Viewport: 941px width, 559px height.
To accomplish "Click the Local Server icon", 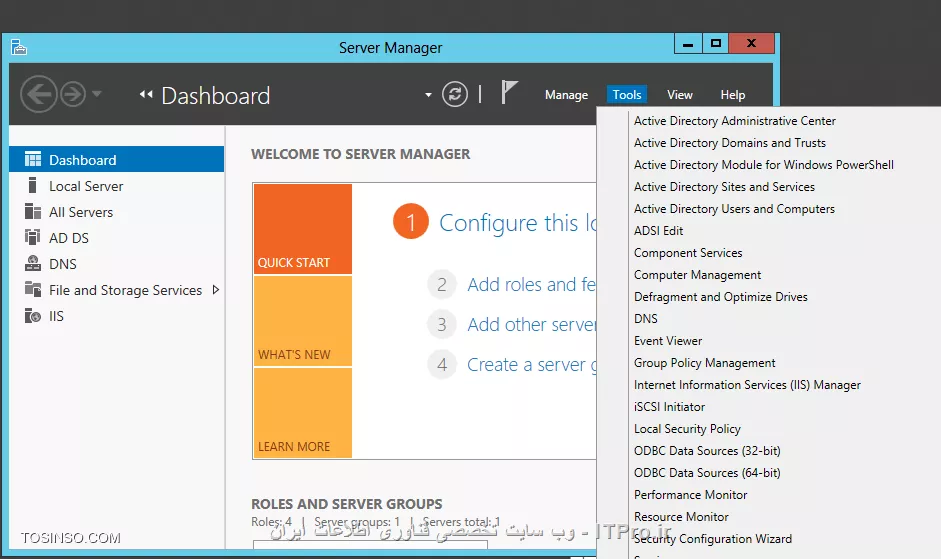I will pyautogui.click(x=33, y=186).
